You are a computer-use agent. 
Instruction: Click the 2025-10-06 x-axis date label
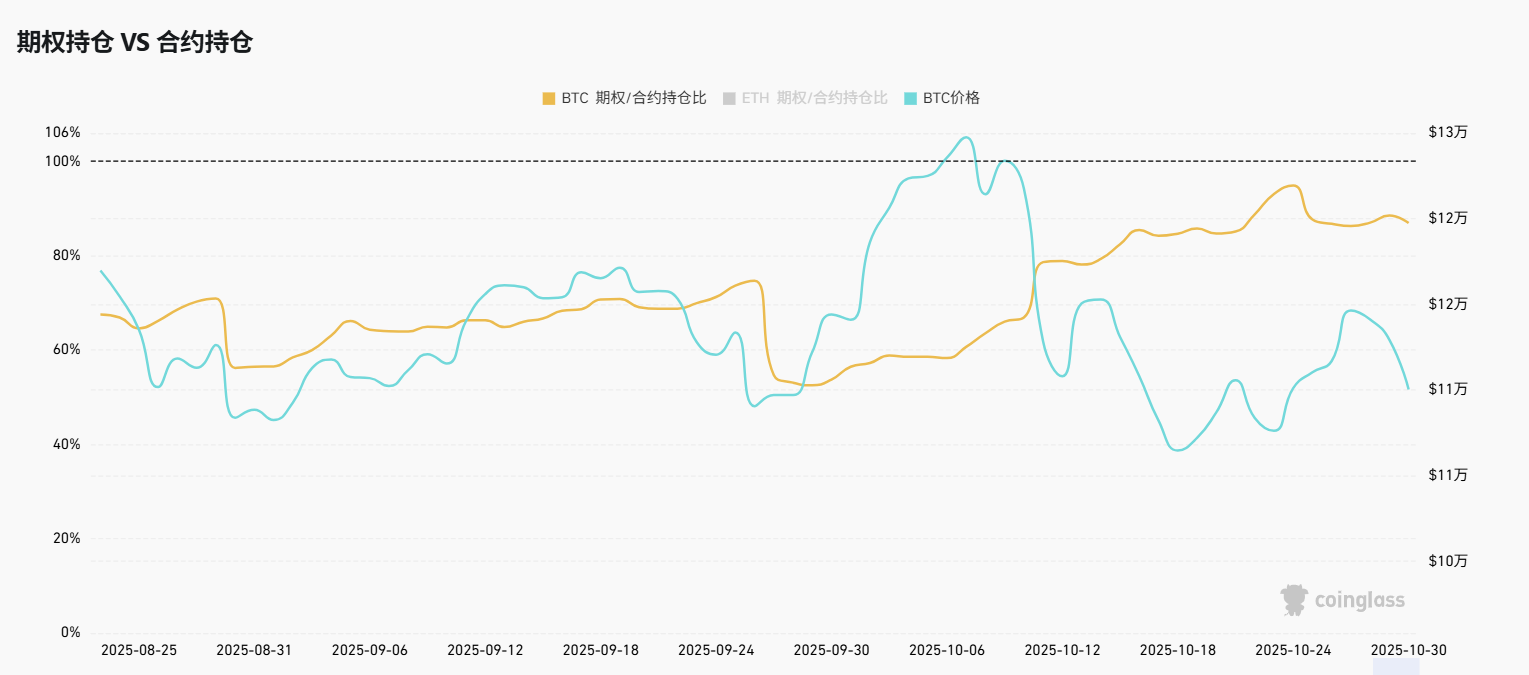click(946, 650)
